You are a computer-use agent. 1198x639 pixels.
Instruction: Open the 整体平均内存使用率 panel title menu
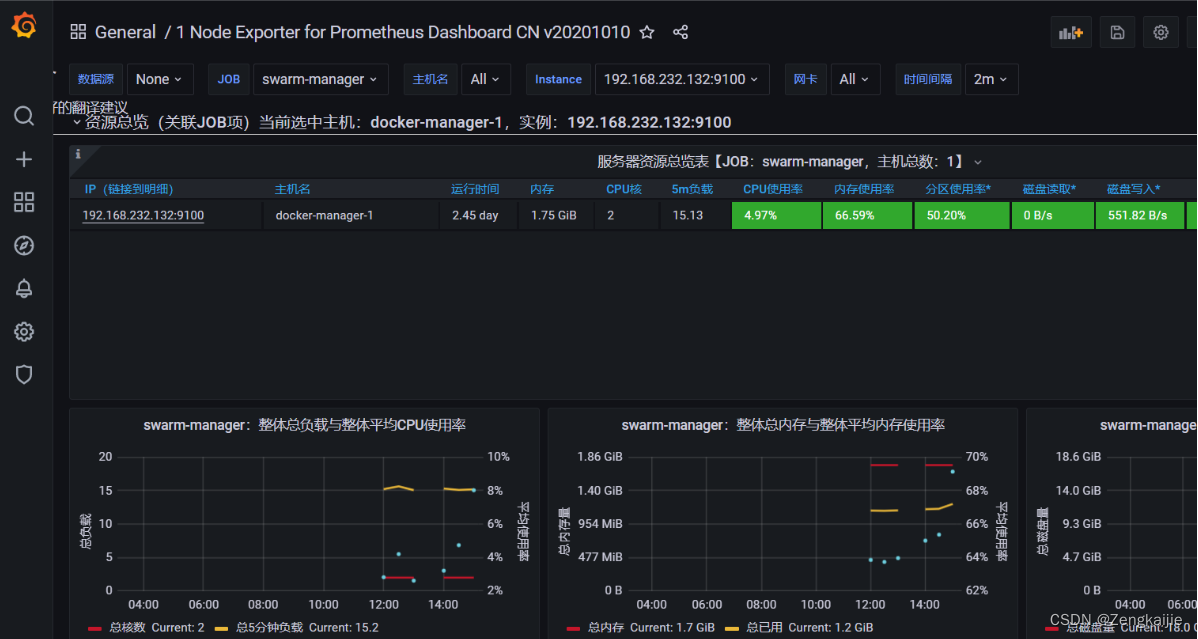tap(783, 425)
